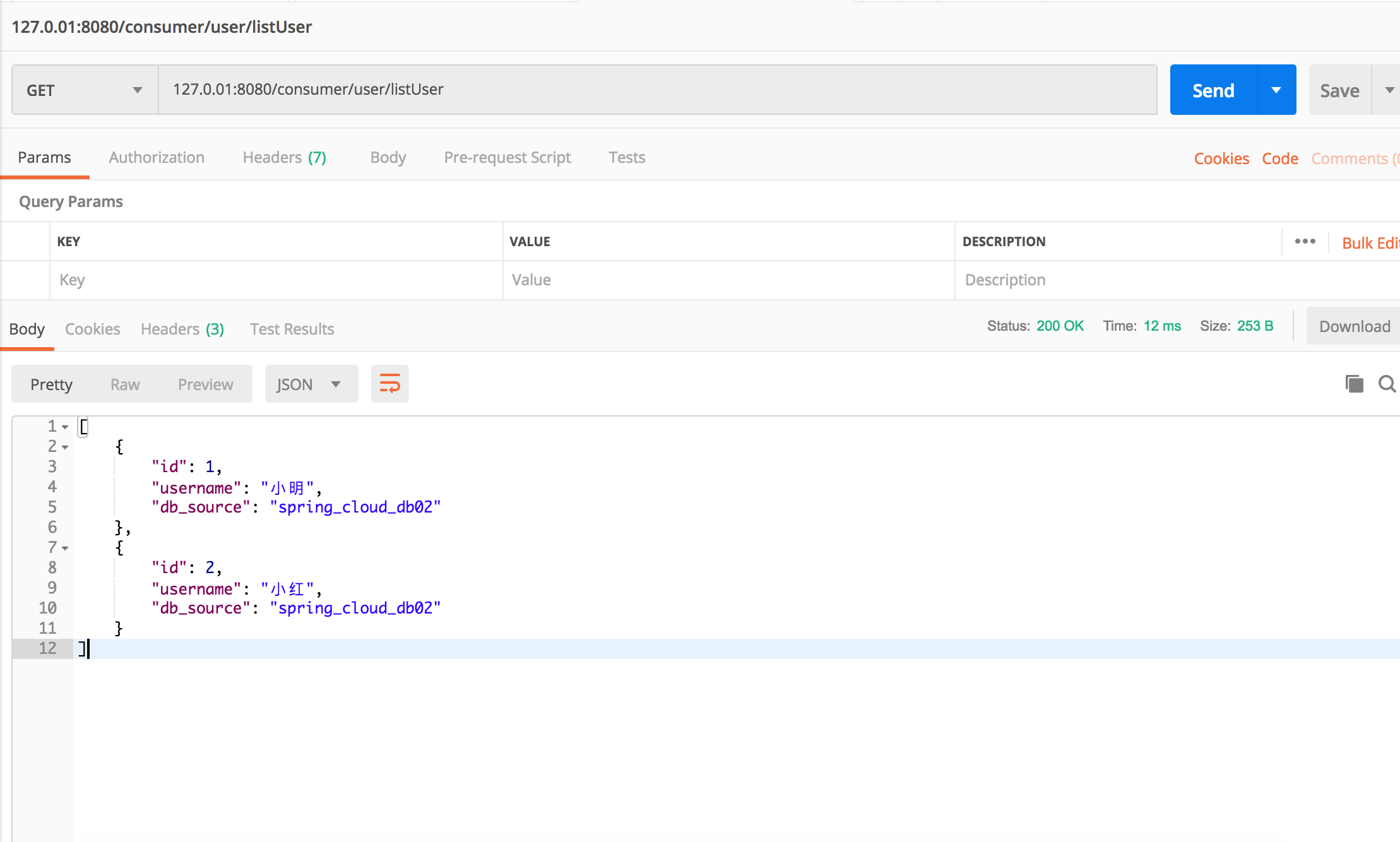The height and width of the screenshot is (842, 1400).
Task: Select the response Body tab
Action: [x=27, y=329]
